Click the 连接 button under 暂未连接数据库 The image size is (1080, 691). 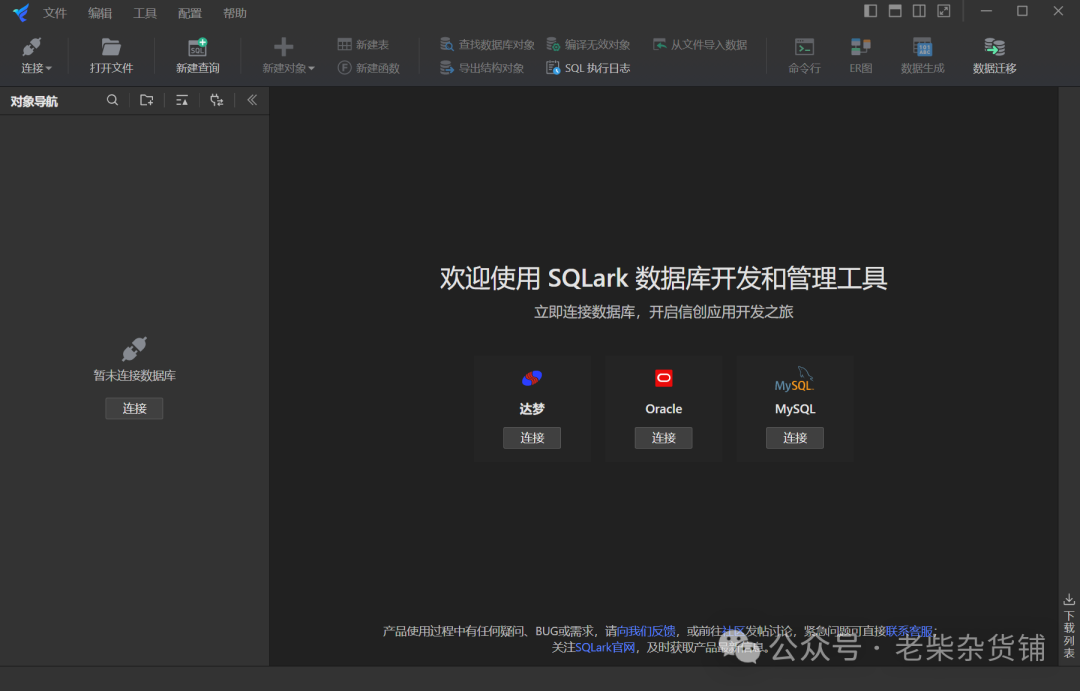134,409
